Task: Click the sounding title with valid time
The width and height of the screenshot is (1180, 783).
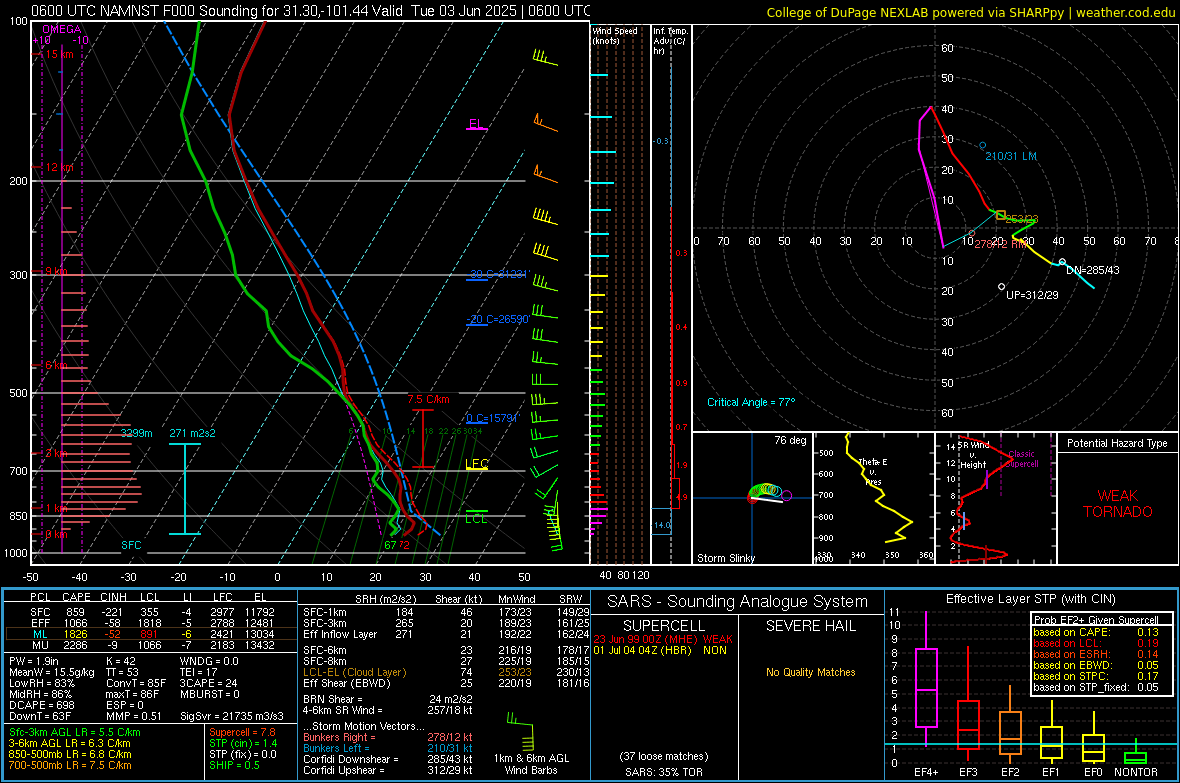Action: click(x=311, y=11)
